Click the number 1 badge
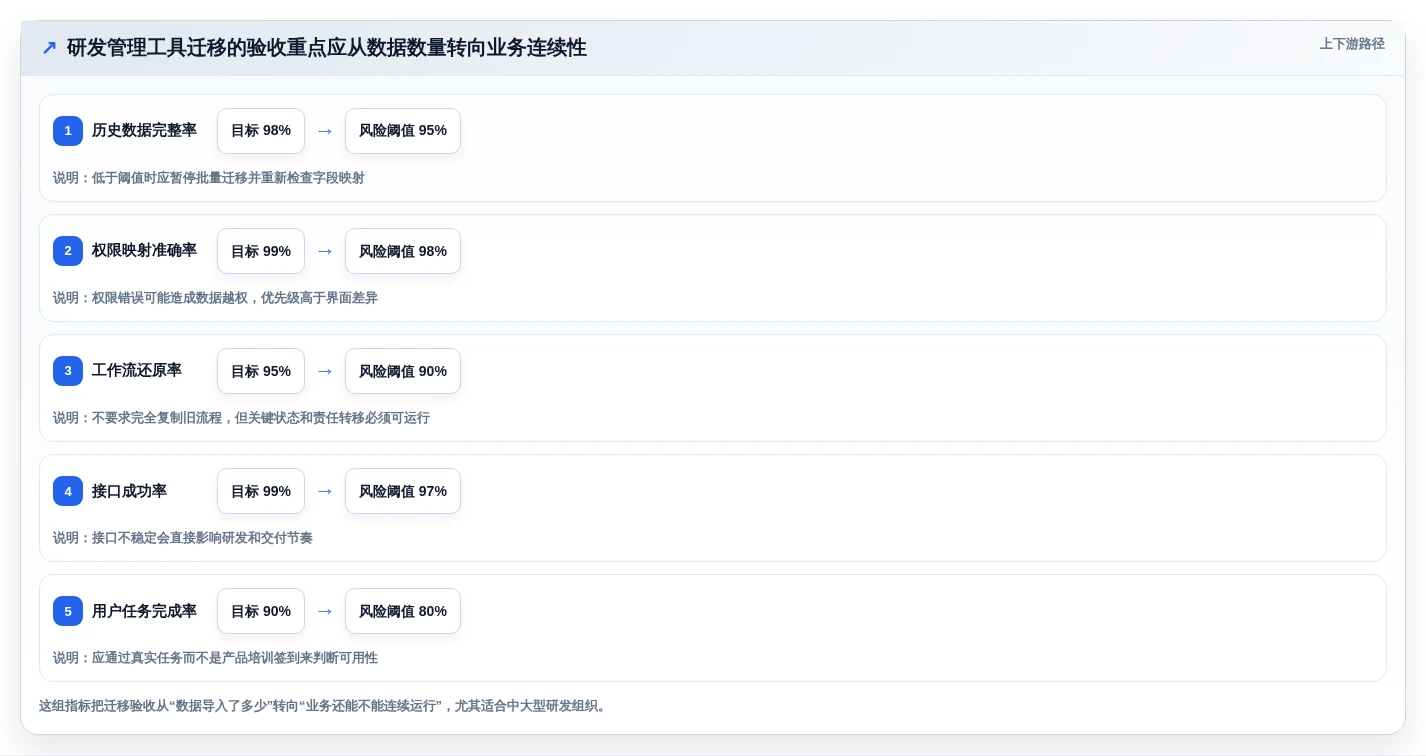This screenshot has width=1426, height=756. [68, 131]
